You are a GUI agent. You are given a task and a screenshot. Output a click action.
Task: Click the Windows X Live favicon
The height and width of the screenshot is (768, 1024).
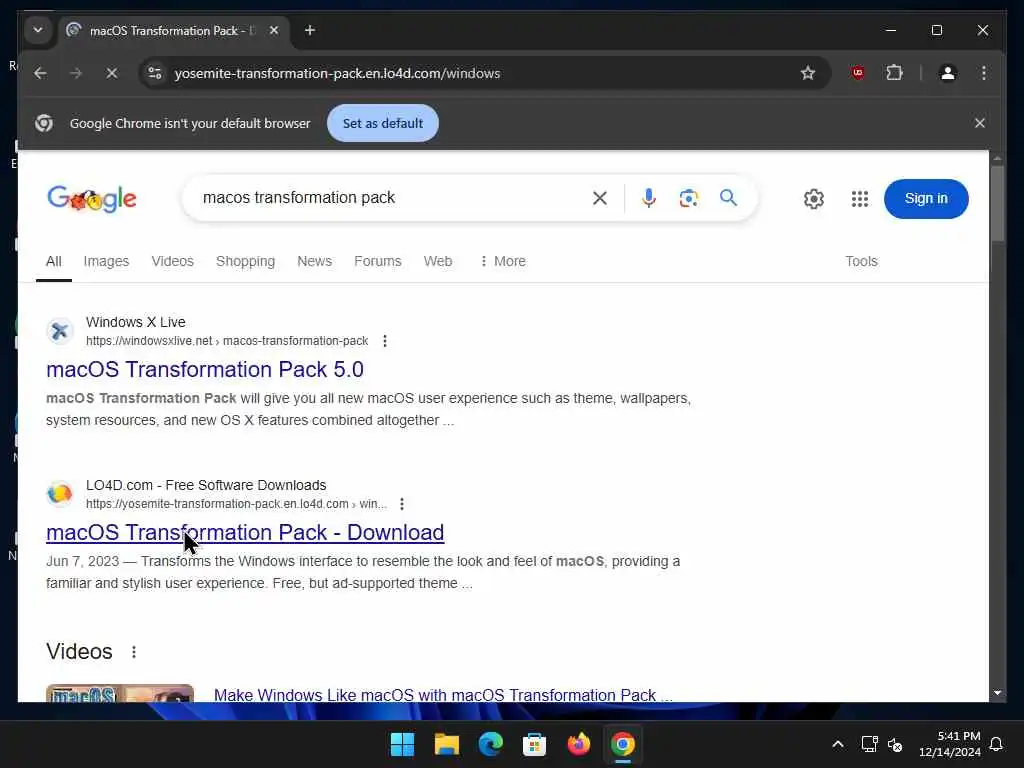(x=59, y=331)
